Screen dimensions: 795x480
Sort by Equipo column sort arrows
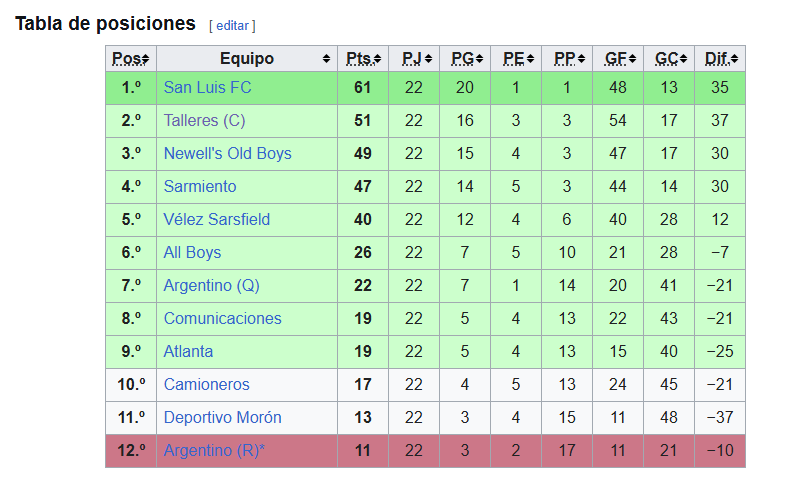point(327,59)
